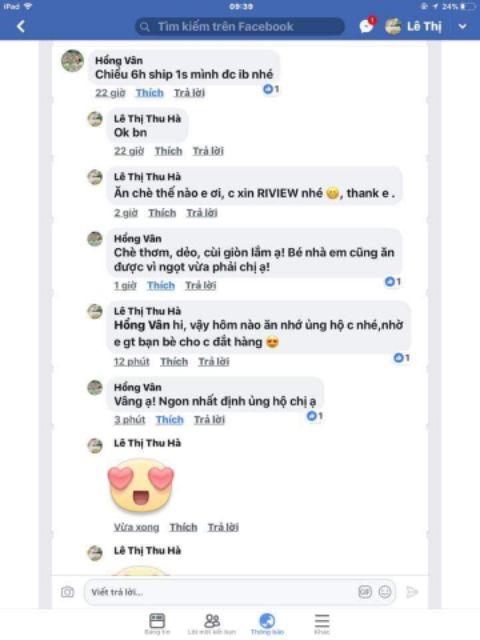
Task: Toggle Thích on 'Chè thơm, dẻo' comment
Action: pyautogui.click(x=161, y=286)
